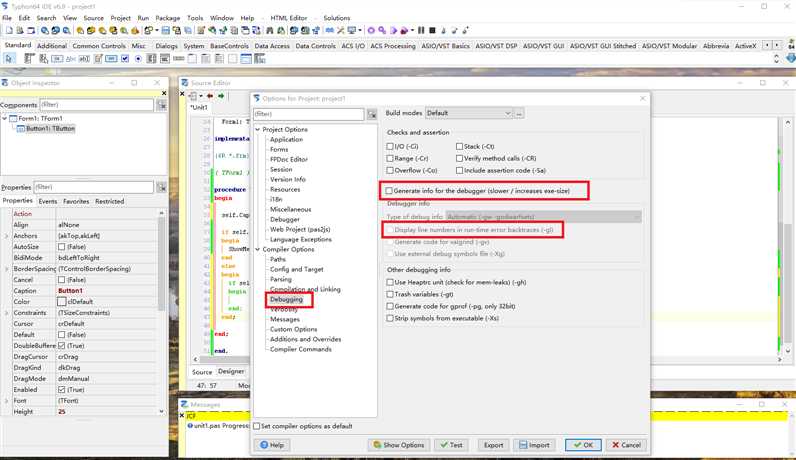Open the Build modes dropdown
This screenshot has width=796, height=460.
click(507, 113)
